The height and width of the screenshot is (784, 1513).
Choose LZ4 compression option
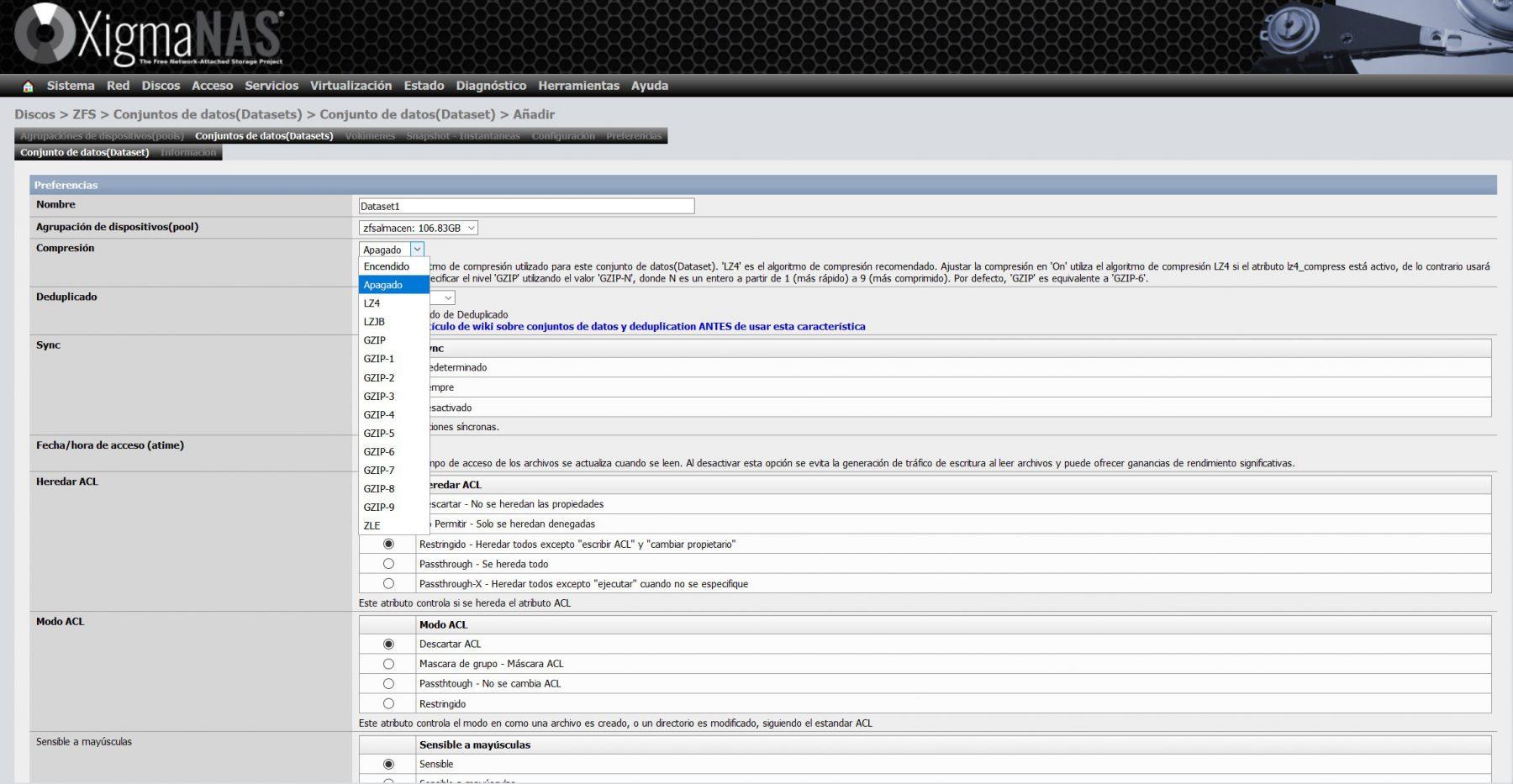[393, 303]
